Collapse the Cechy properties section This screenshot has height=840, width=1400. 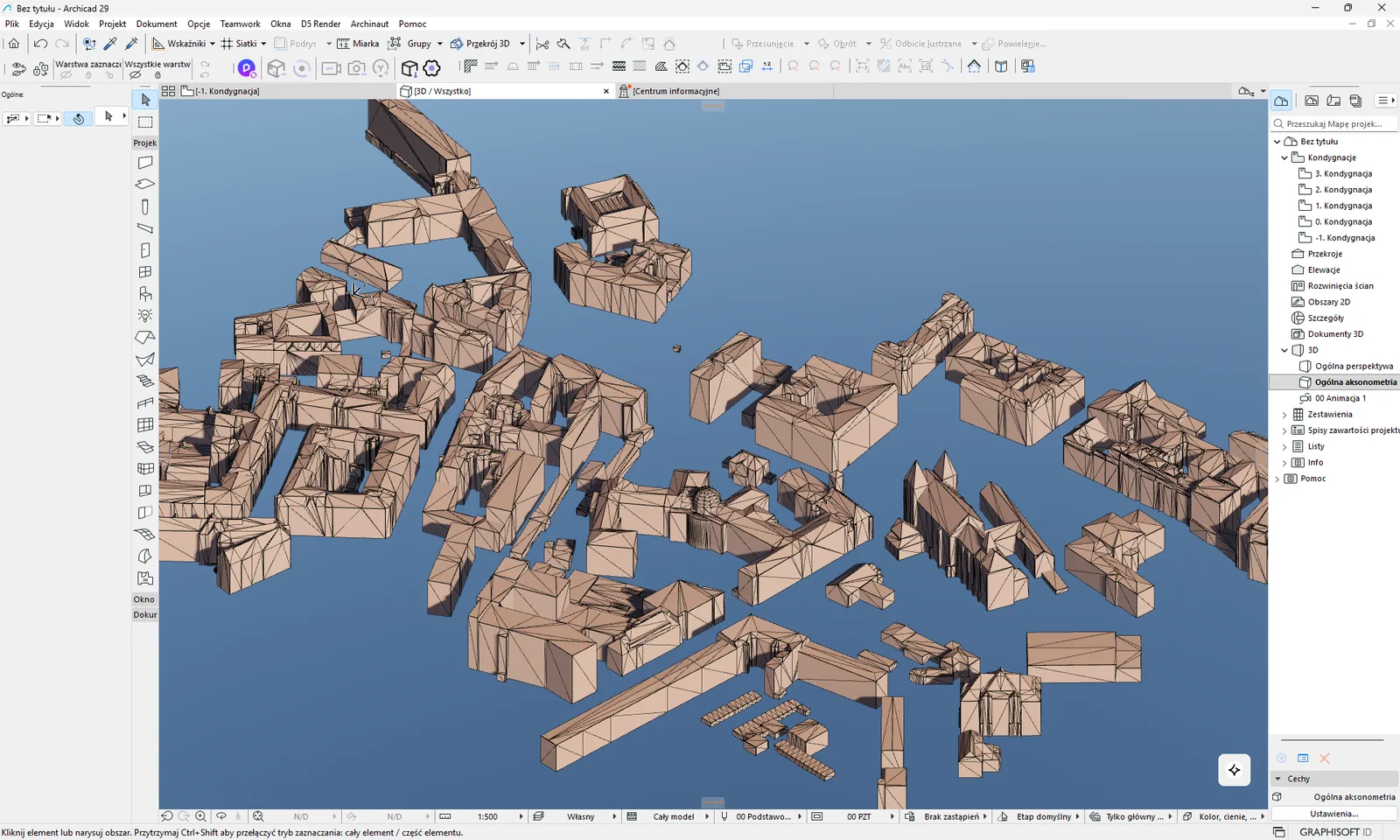pyautogui.click(x=1278, y=779)
